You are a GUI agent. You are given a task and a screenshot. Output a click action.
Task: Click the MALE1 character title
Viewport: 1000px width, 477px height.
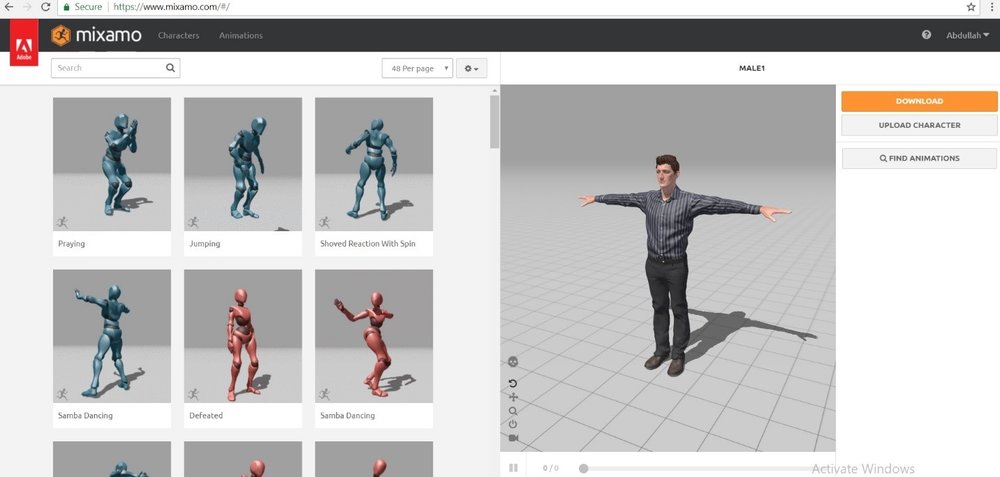pyautogui.click(x=751, y=68)
